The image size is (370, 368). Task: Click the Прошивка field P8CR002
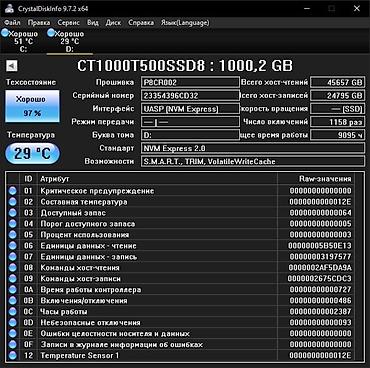190,82
